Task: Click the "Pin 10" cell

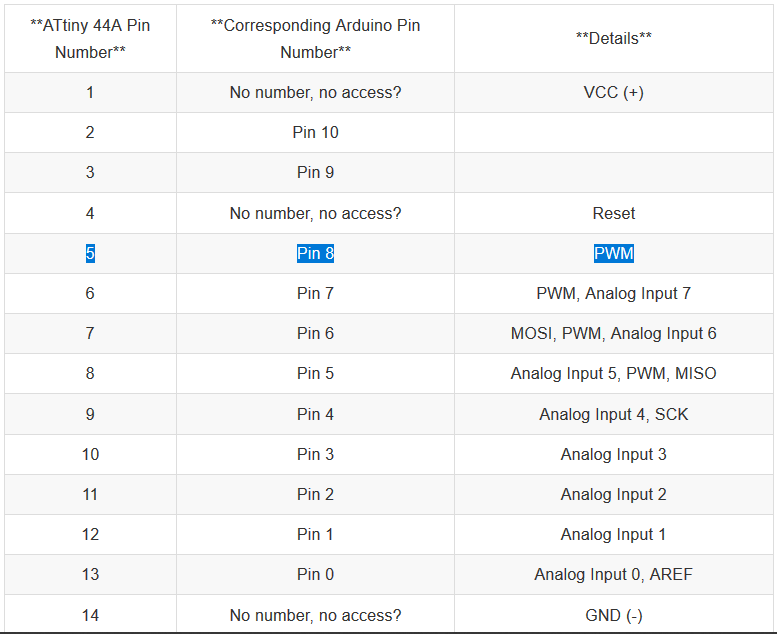Action: pyautogui.click(x=315, y=133)
